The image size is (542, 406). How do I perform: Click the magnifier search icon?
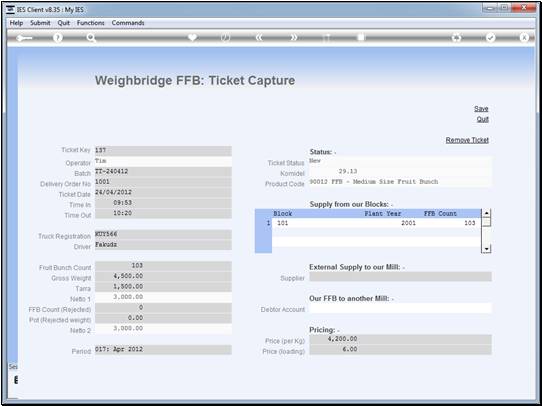pos(91,38)
